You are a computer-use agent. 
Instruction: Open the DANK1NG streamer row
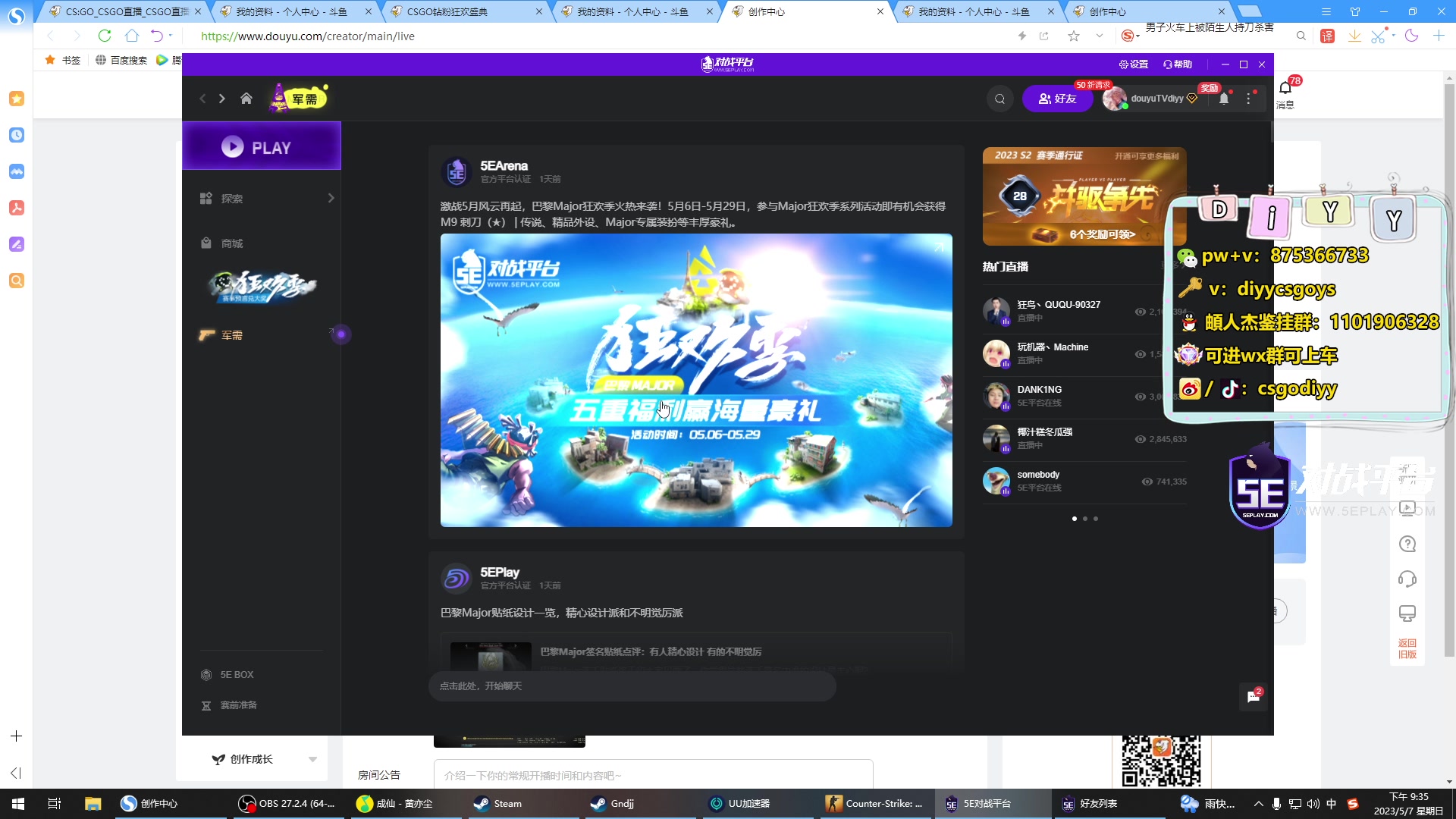point(1084,395)
